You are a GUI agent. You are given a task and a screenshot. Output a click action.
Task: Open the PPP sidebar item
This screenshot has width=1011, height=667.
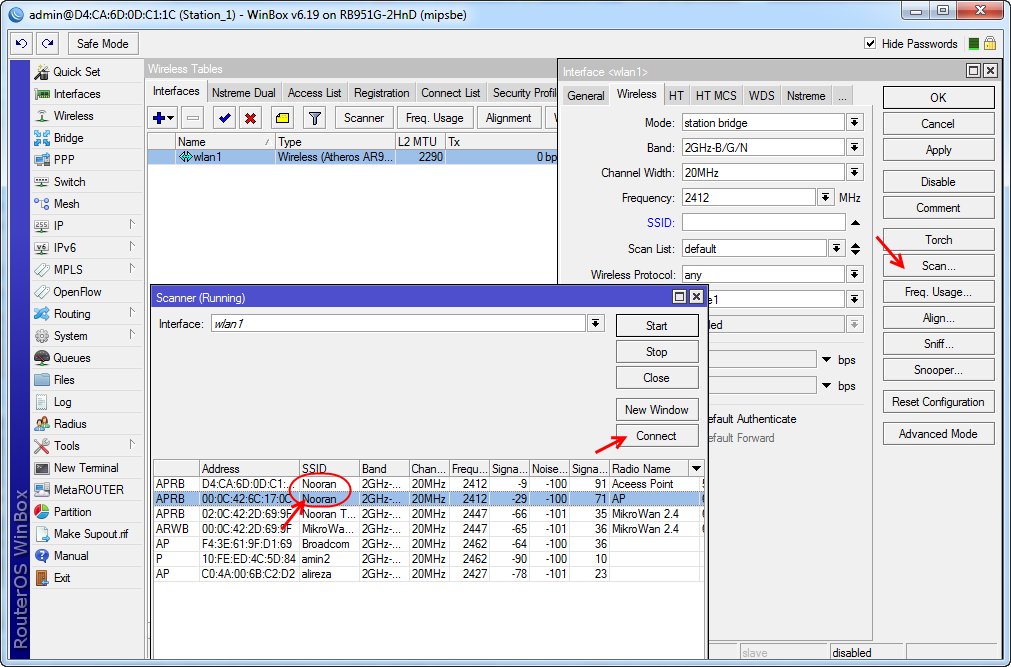[x=64, y=160]
